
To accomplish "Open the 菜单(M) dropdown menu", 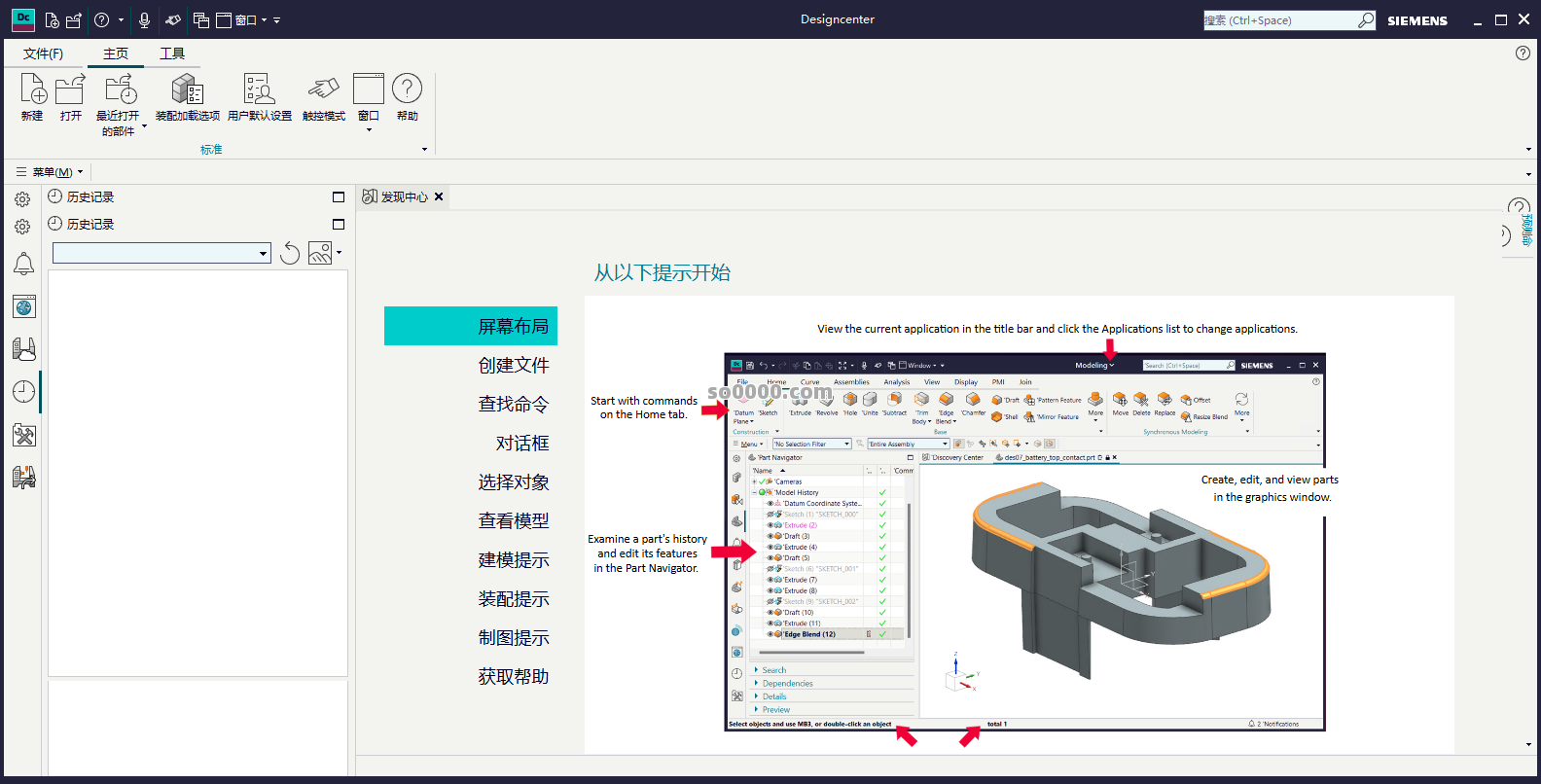I will (x=51, y=172).
